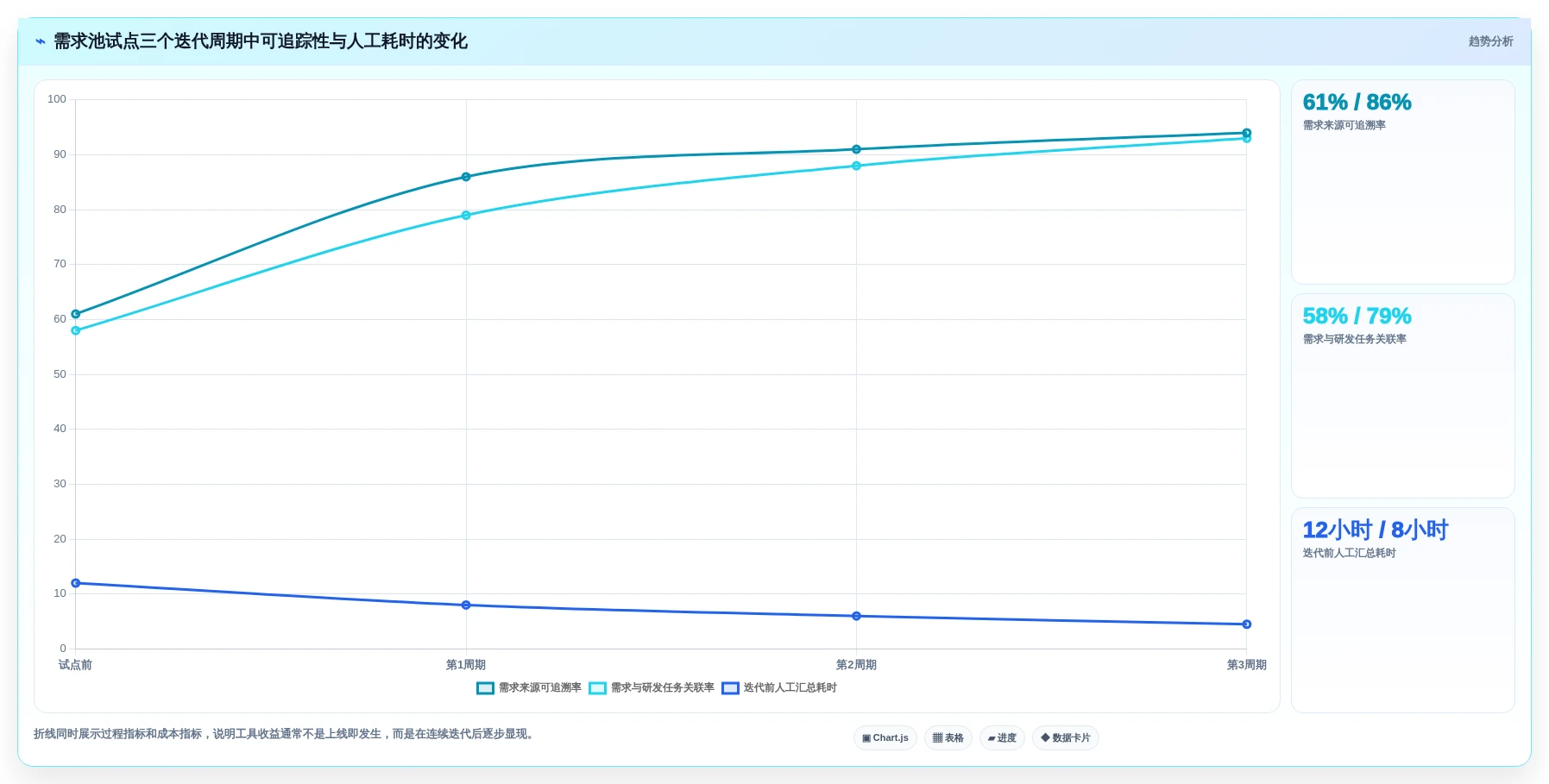Select the 数据卡片 tag chip
This screenshot has width=1549, height=784.
(x=1066, y=738)
